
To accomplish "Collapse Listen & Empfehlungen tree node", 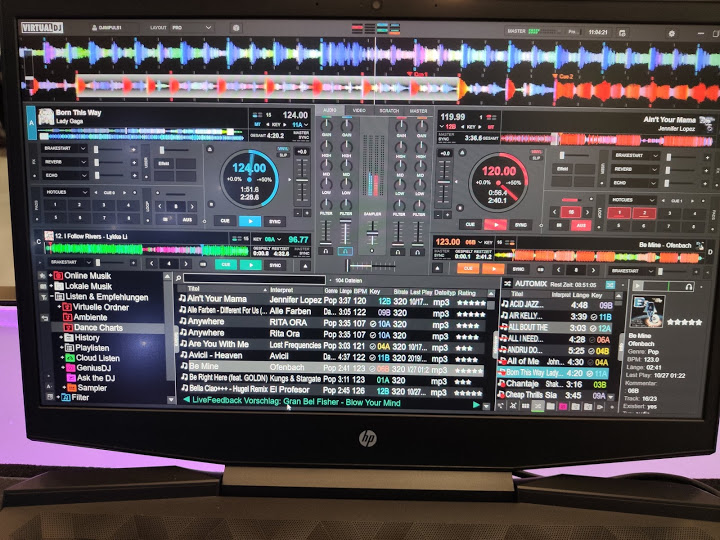I will (x=51, y=296).
